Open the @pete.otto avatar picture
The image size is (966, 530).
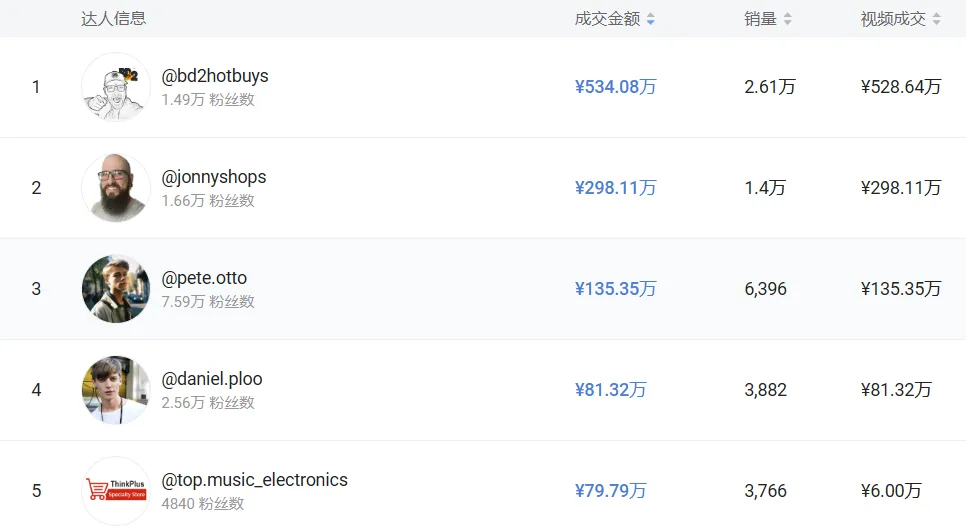point(116,289)
